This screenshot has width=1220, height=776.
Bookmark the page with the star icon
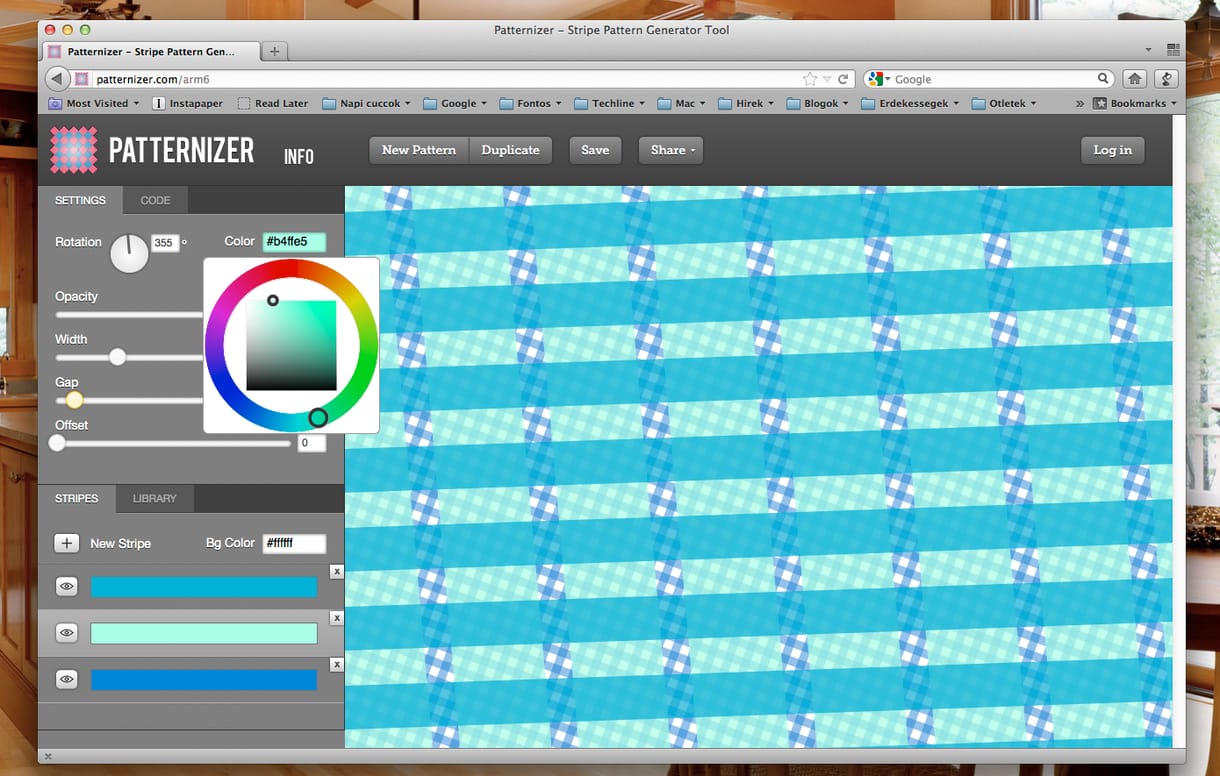point(810,79)
